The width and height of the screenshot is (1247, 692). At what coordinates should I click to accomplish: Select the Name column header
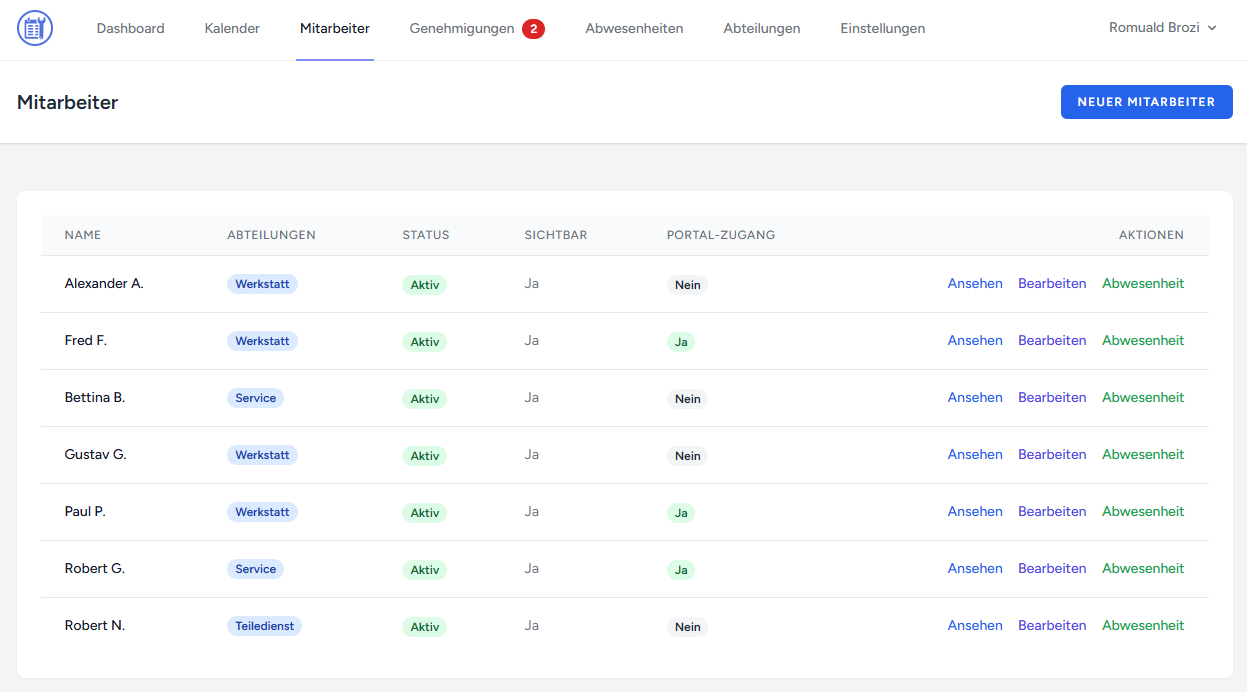tap(83, 235)
